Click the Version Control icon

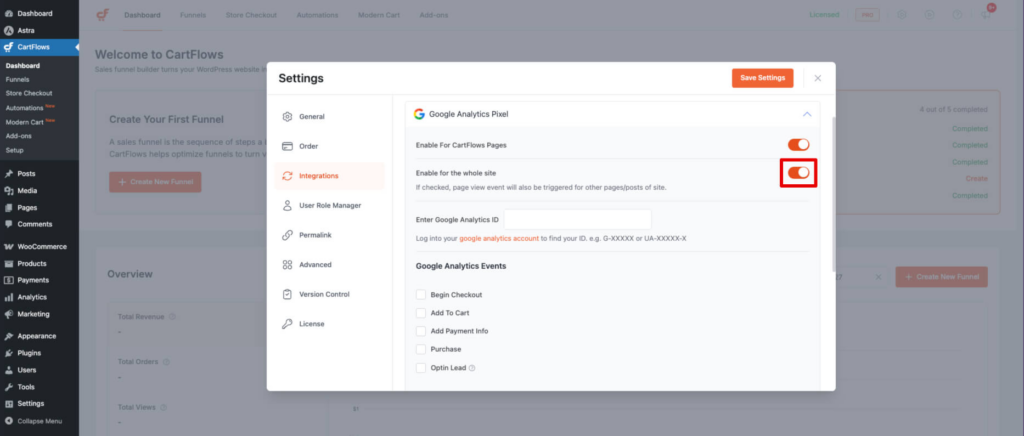[x=288, y=294]
